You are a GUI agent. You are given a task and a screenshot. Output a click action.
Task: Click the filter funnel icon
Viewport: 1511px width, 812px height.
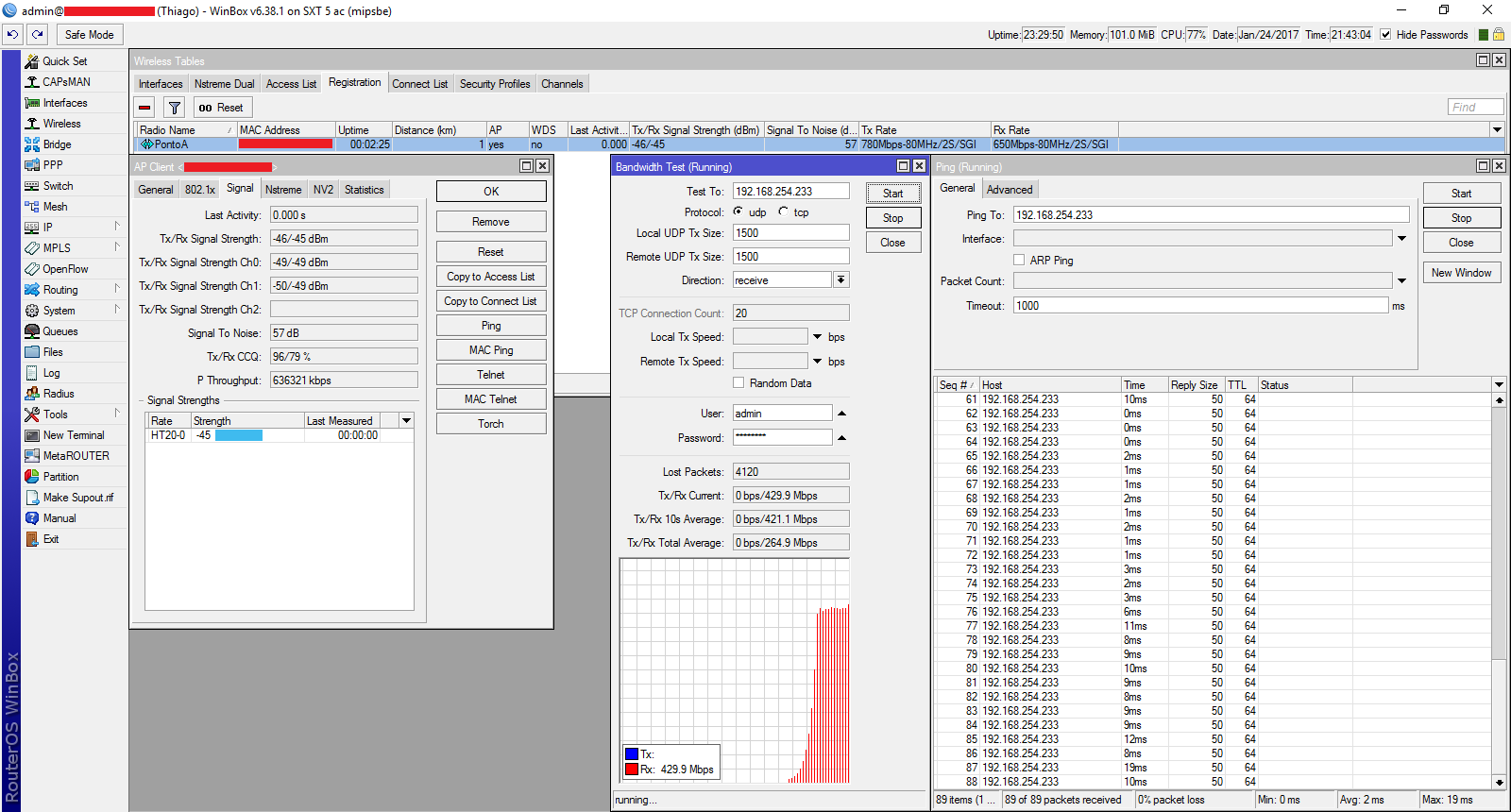(x=175, y=108)
